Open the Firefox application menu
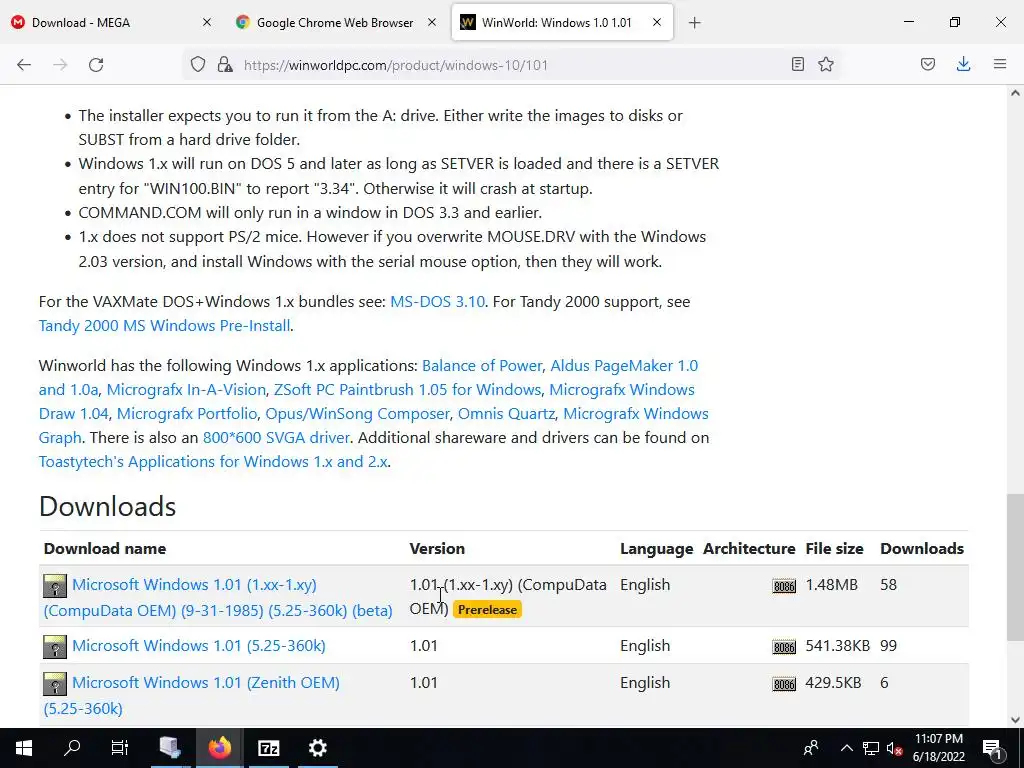The width and height of the screenshot is (1024, 768). [1000, 64]
